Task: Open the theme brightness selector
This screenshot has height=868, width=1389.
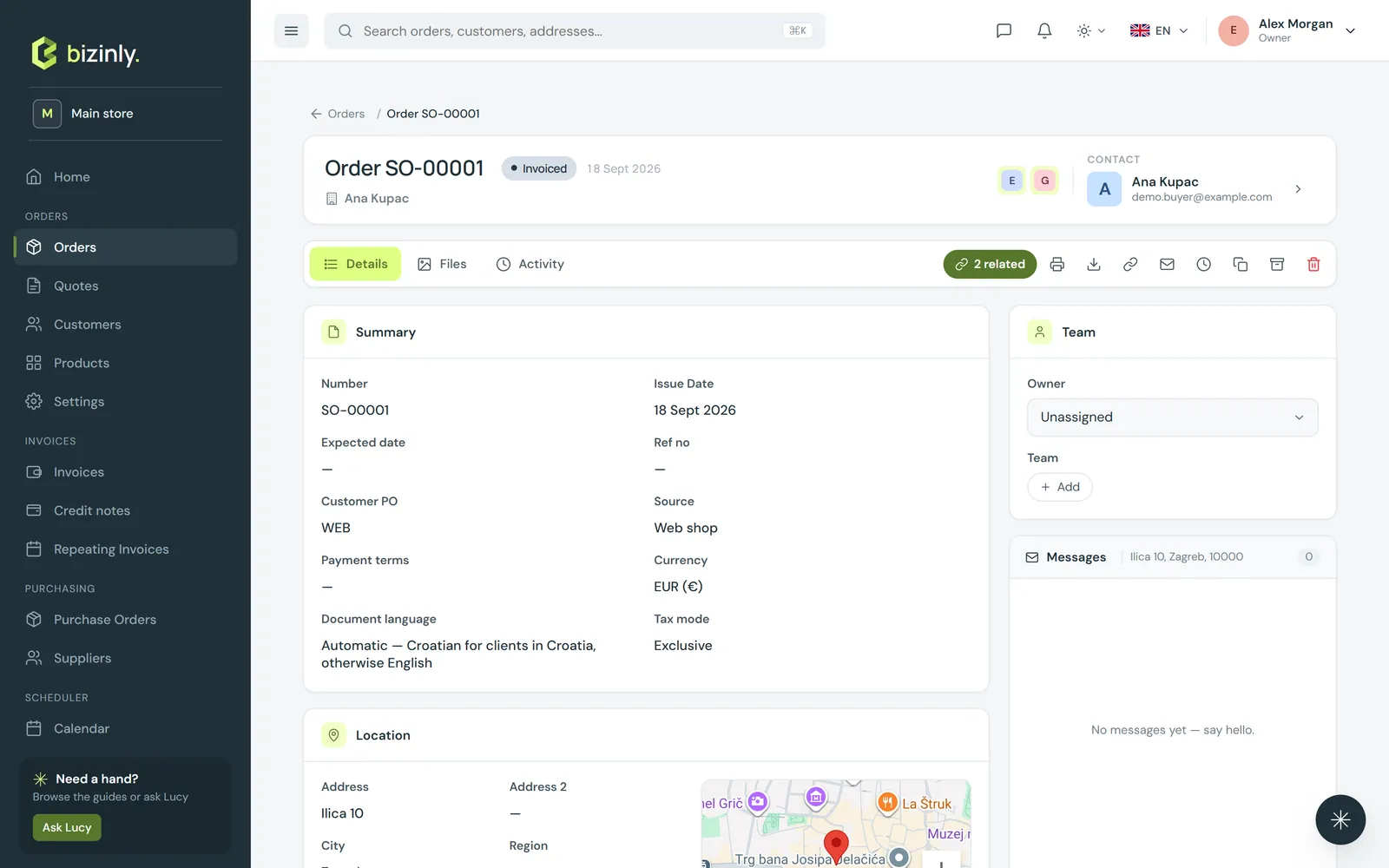Action: coord(1091,30)
